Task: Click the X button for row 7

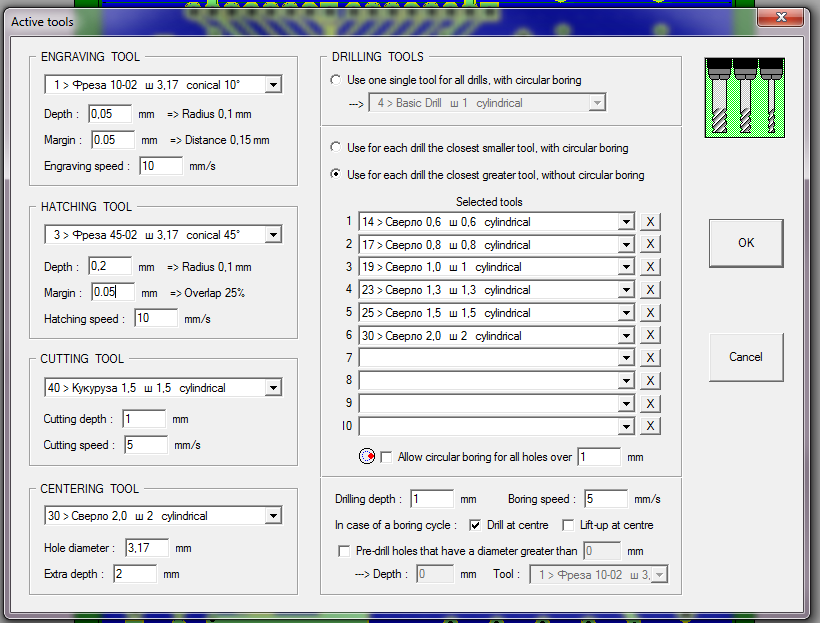Action: [x=650, y=358]
